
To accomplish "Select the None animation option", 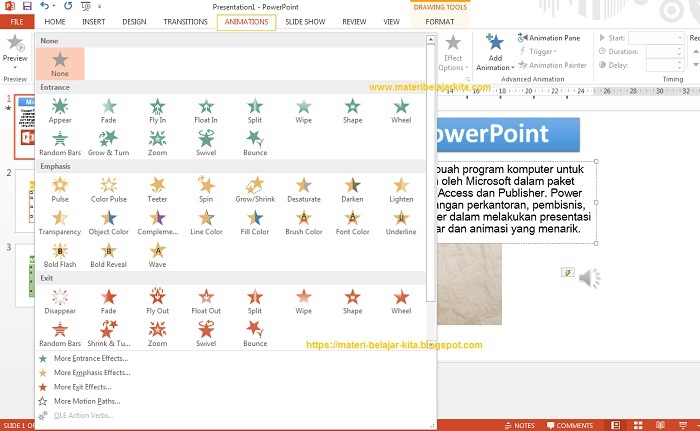I will (60, 64).
